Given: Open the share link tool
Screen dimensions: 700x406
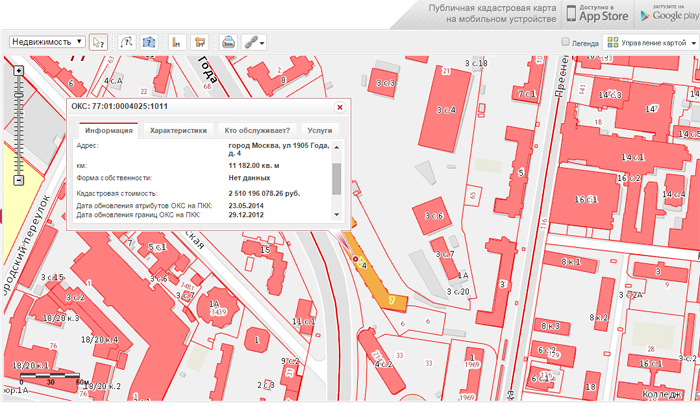Looking at the screenshot, I should pyautogui.click(x=253, y=42).
